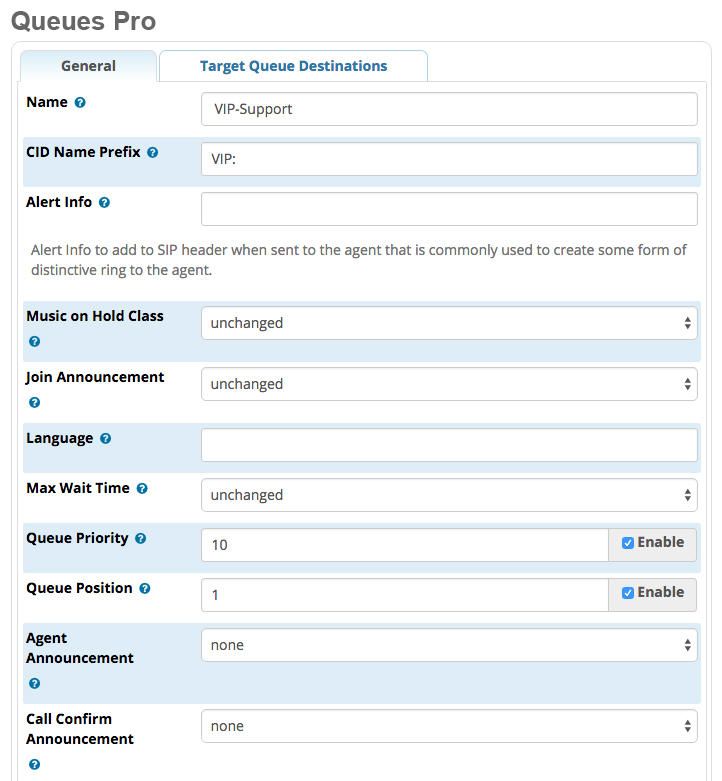The height and width of the screenshot is (781, 722).
Task: Show Queue Priority help tooltip icon
Action: (x=141, y=538)
